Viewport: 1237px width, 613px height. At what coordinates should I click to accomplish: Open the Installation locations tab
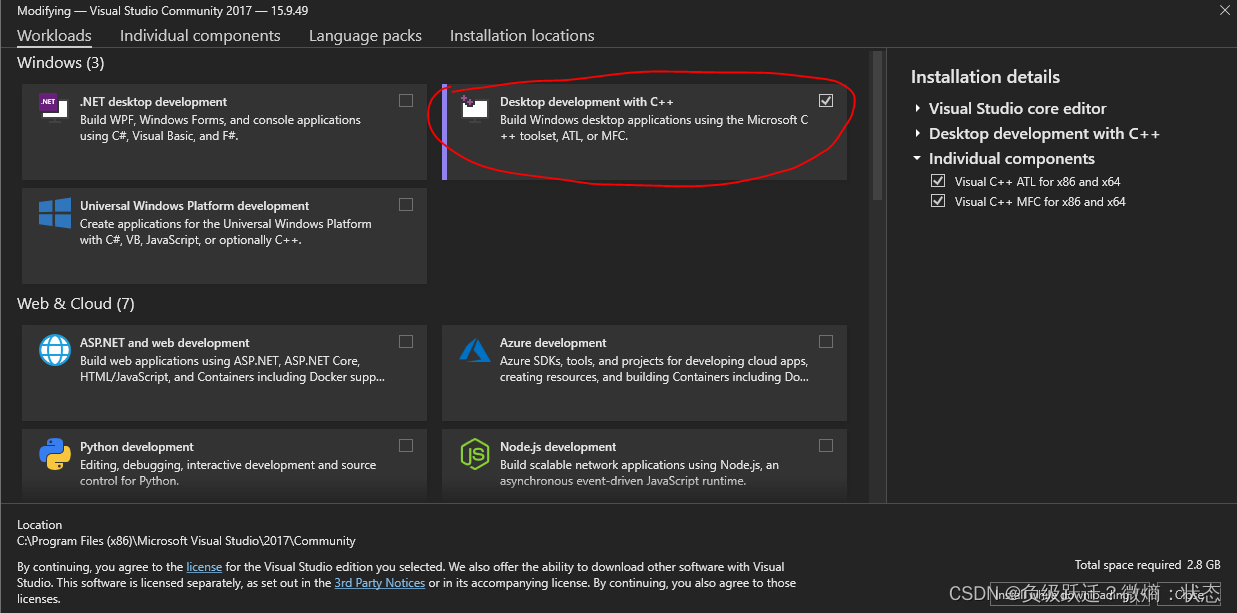coord(522,35)
